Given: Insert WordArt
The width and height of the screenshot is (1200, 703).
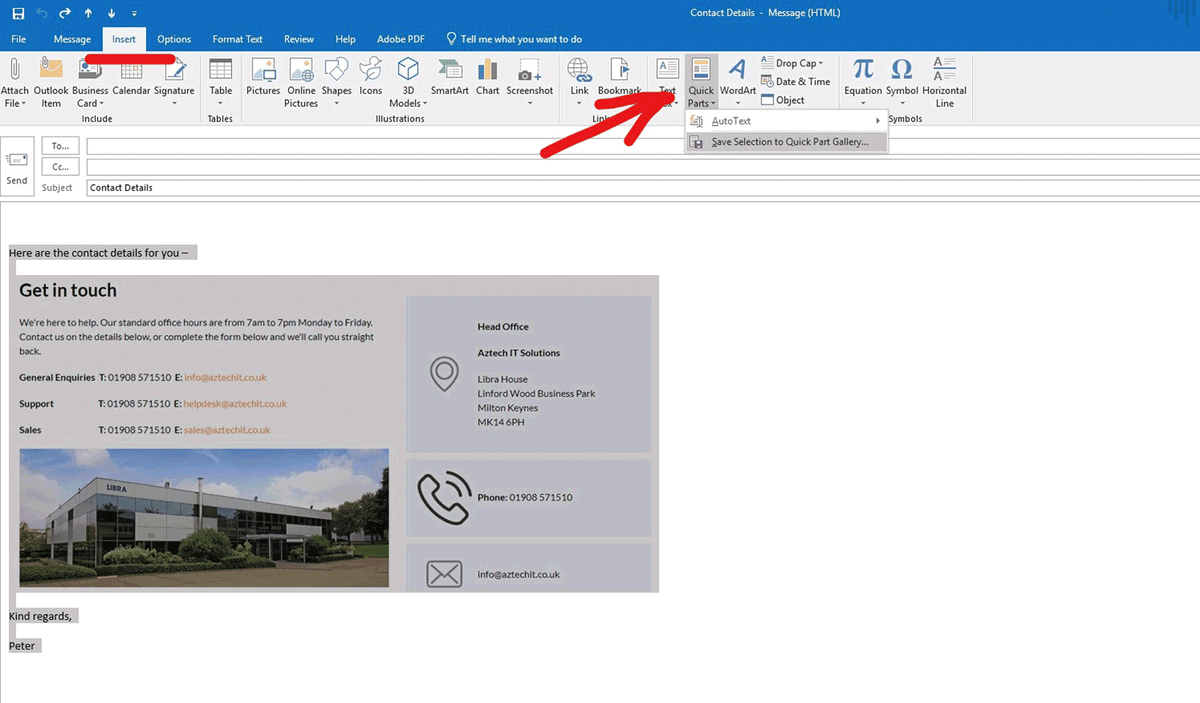Looking at the screenshot, I should coord(738,82).
